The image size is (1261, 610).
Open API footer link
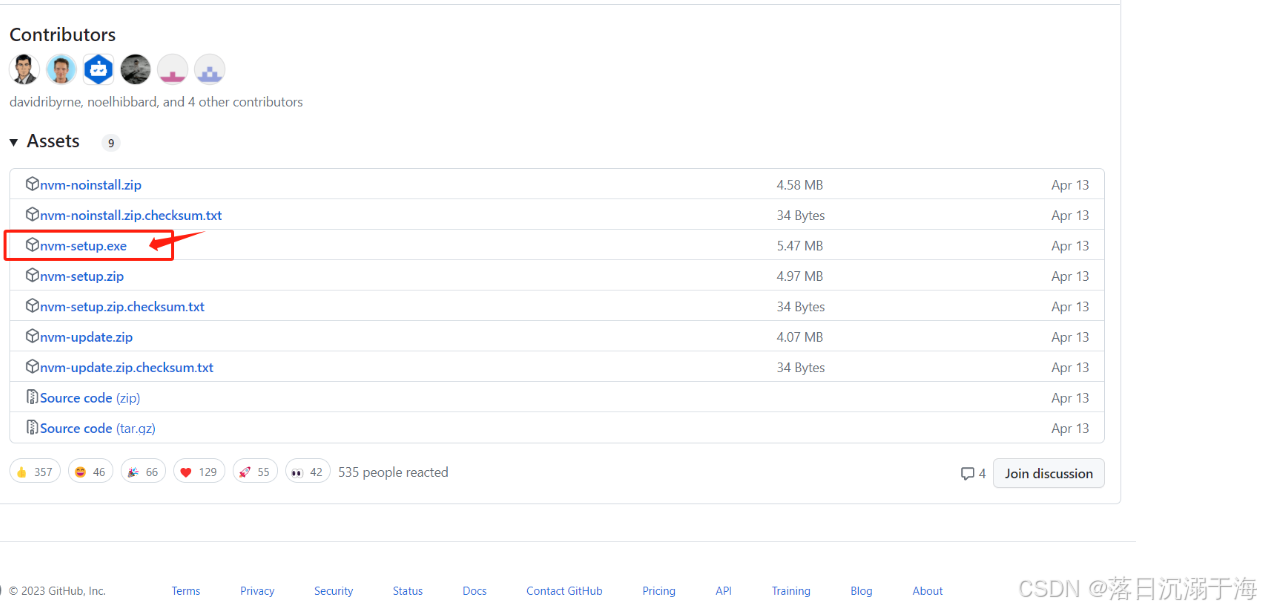(x=723, y=591)
